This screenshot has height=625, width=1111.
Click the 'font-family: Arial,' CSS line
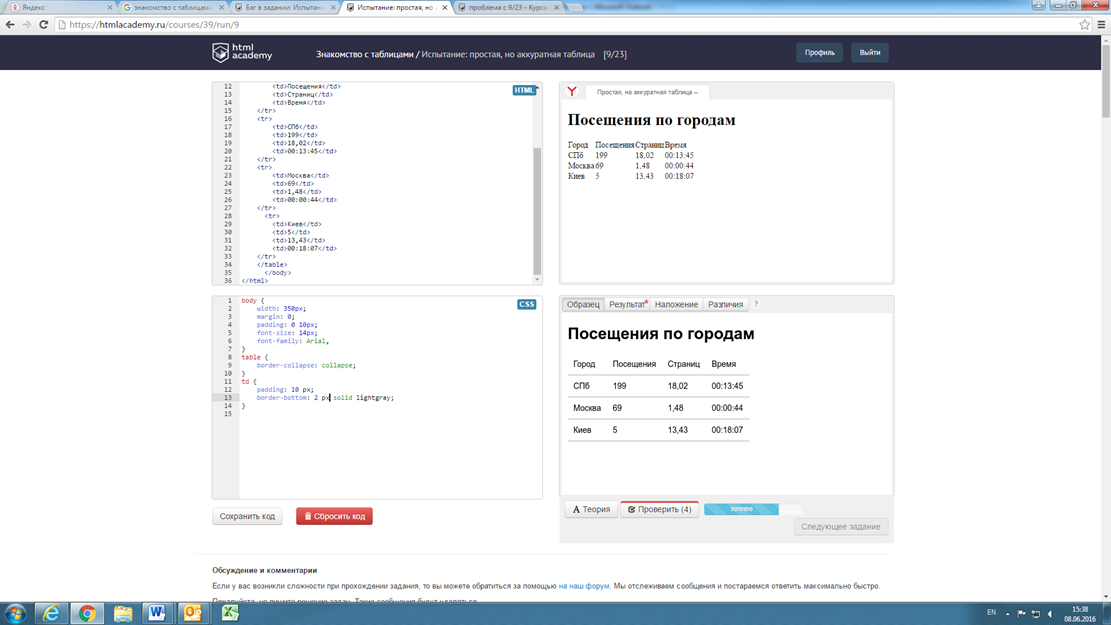click(293, 341)
